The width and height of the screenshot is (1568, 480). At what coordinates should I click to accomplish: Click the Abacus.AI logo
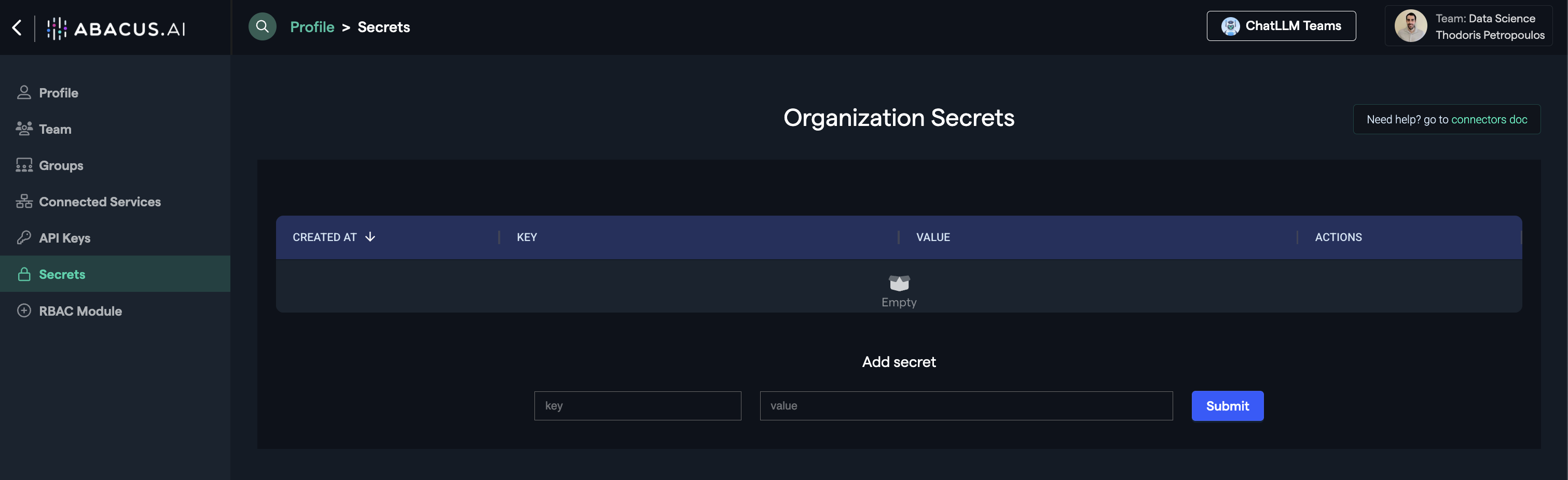tap(117, 28)
